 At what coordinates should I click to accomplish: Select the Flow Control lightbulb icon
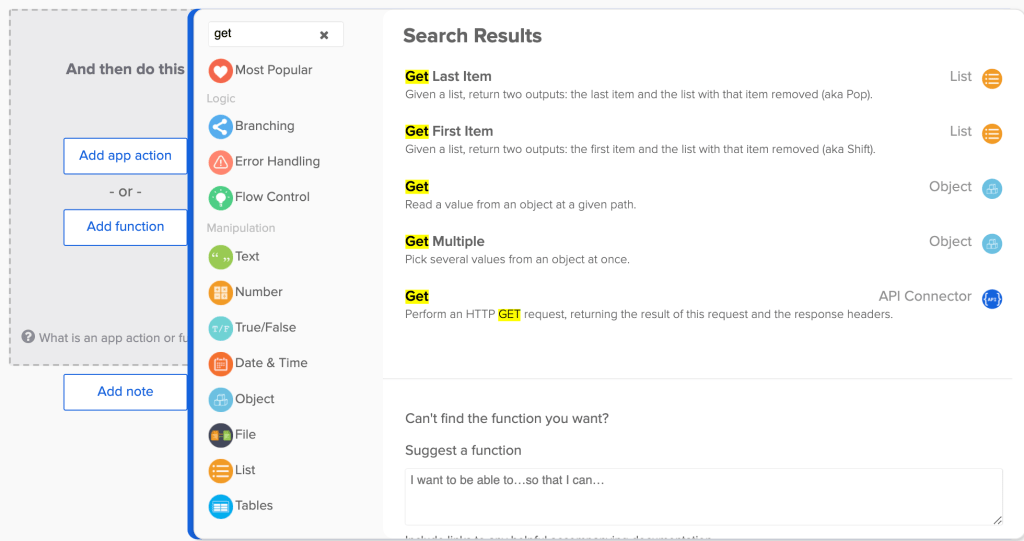point(220,198)
